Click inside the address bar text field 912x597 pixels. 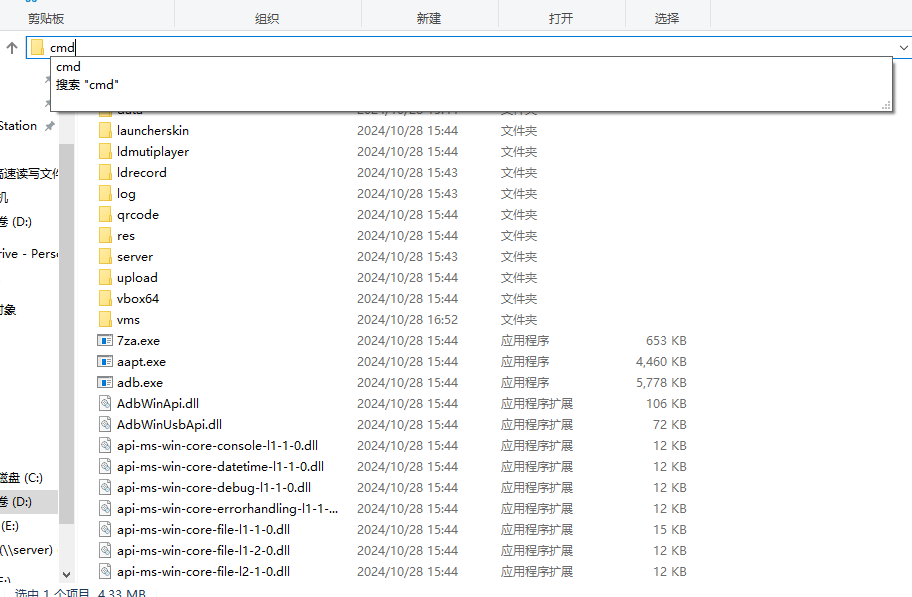pos(400,47)
